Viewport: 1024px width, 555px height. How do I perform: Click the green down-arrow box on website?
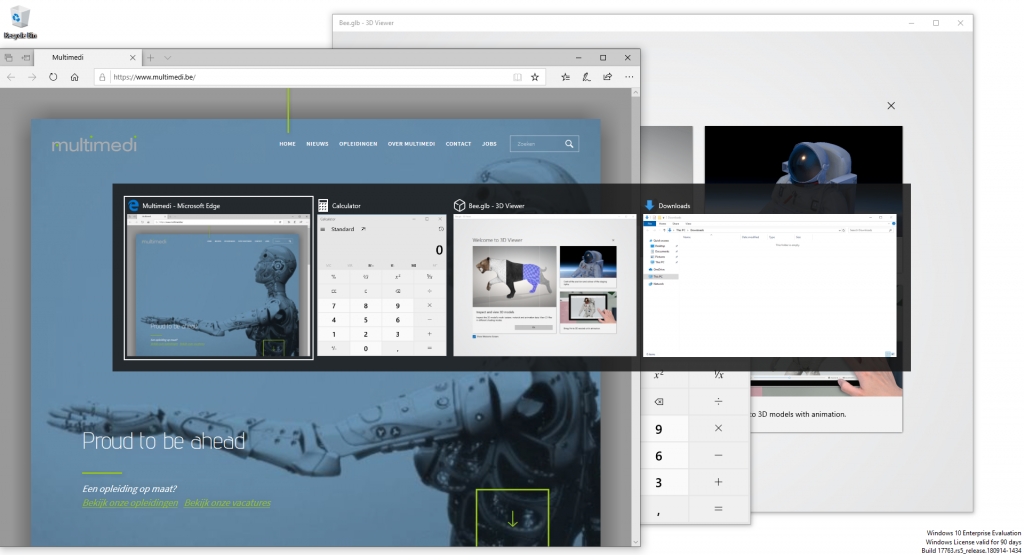512,517
